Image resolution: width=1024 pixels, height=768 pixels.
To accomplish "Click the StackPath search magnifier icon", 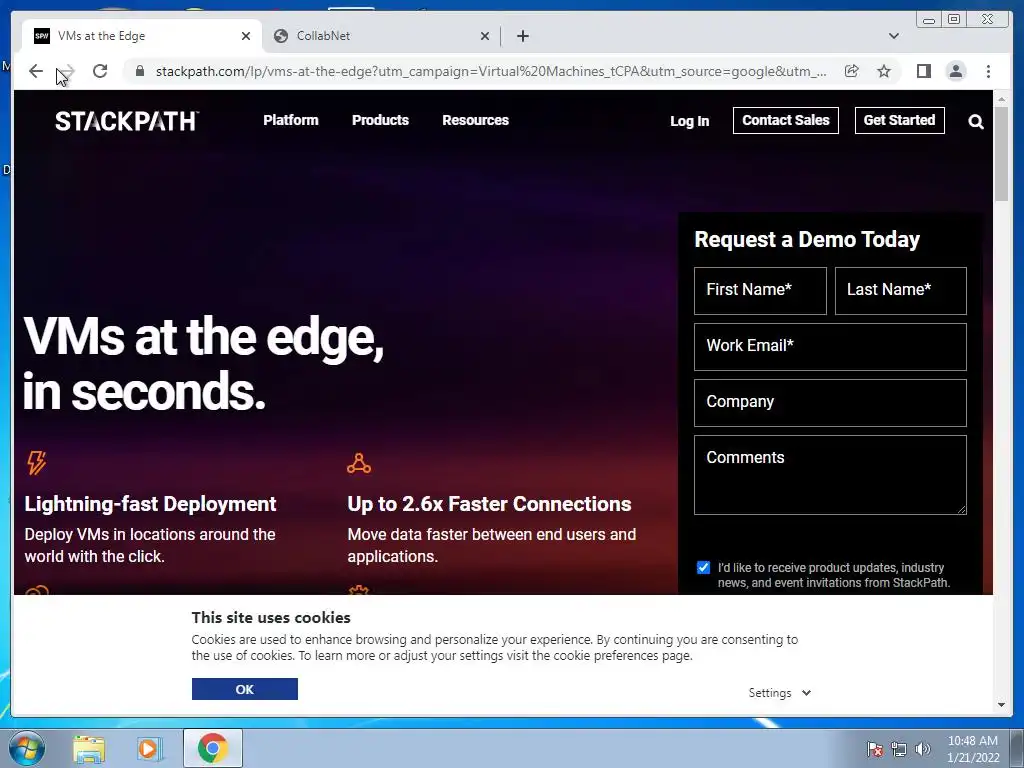I will coord(976,121).
